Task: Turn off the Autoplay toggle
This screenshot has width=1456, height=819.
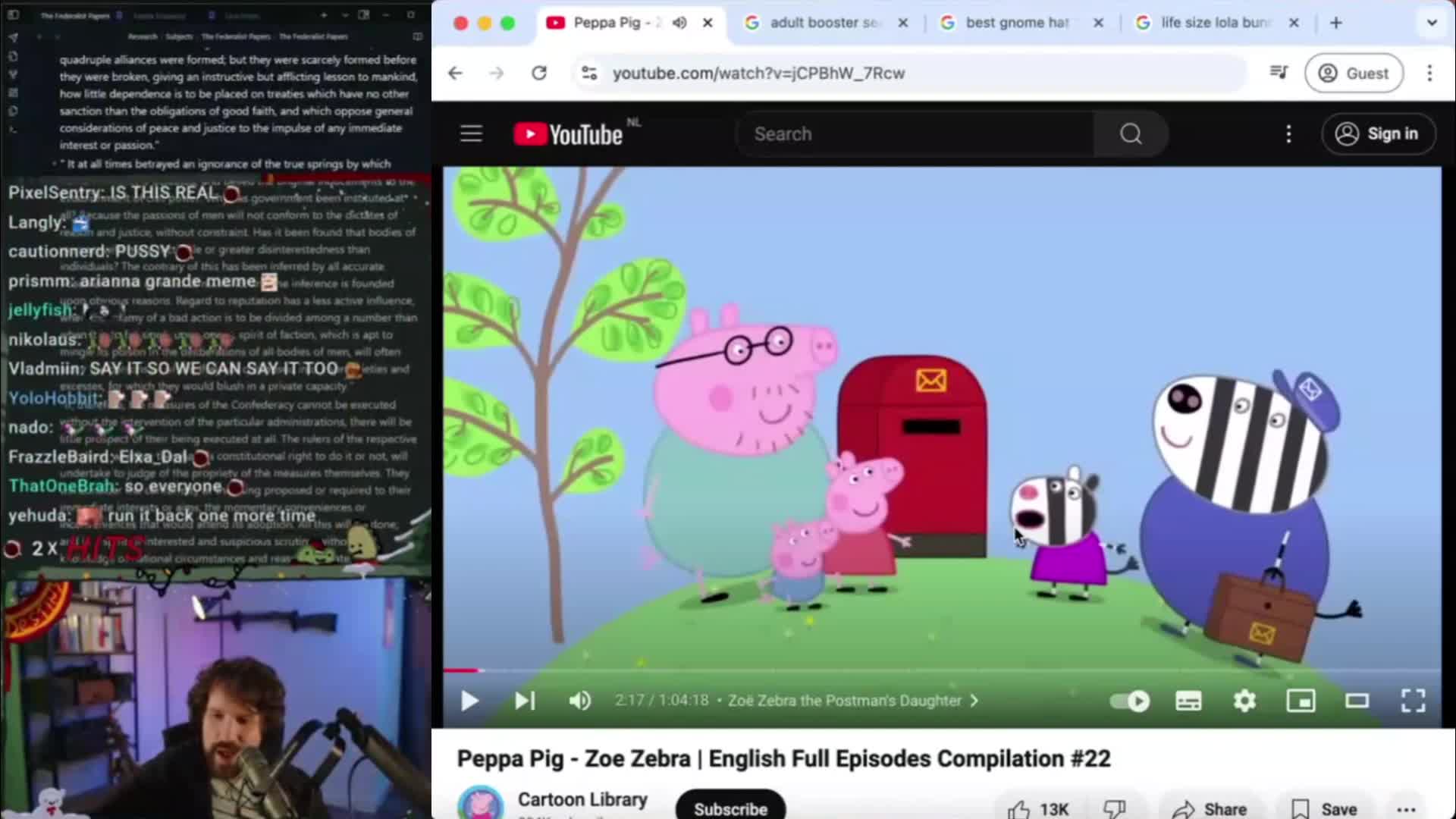Action: tap(1128, 701)
